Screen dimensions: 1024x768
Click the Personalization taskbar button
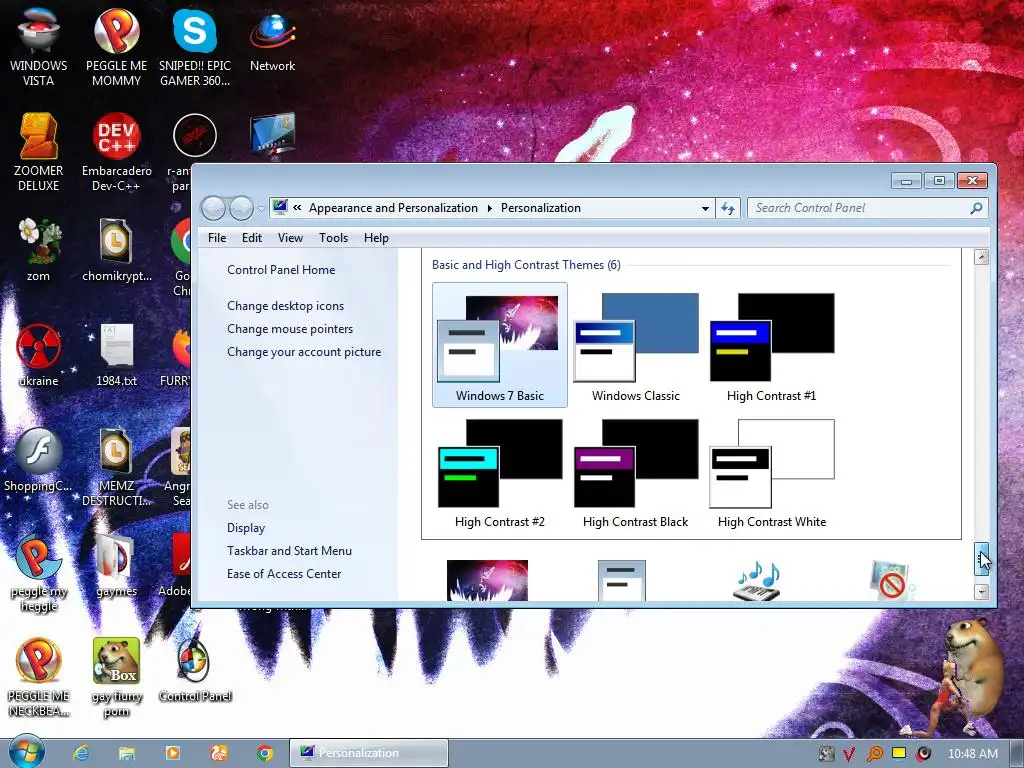click(369, 753)
